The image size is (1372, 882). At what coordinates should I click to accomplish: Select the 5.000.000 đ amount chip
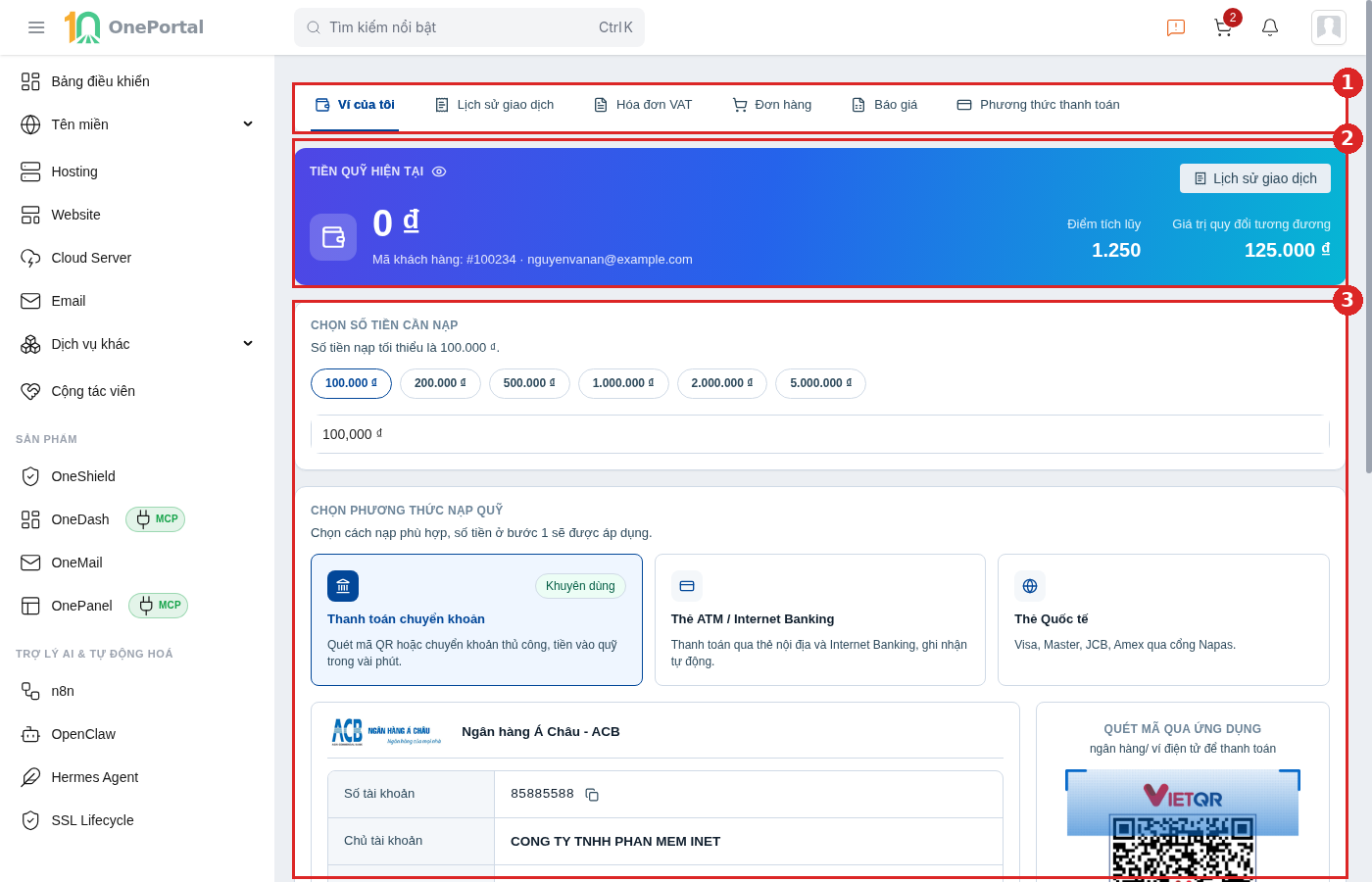pyautogui.click(x=821, y=383)
